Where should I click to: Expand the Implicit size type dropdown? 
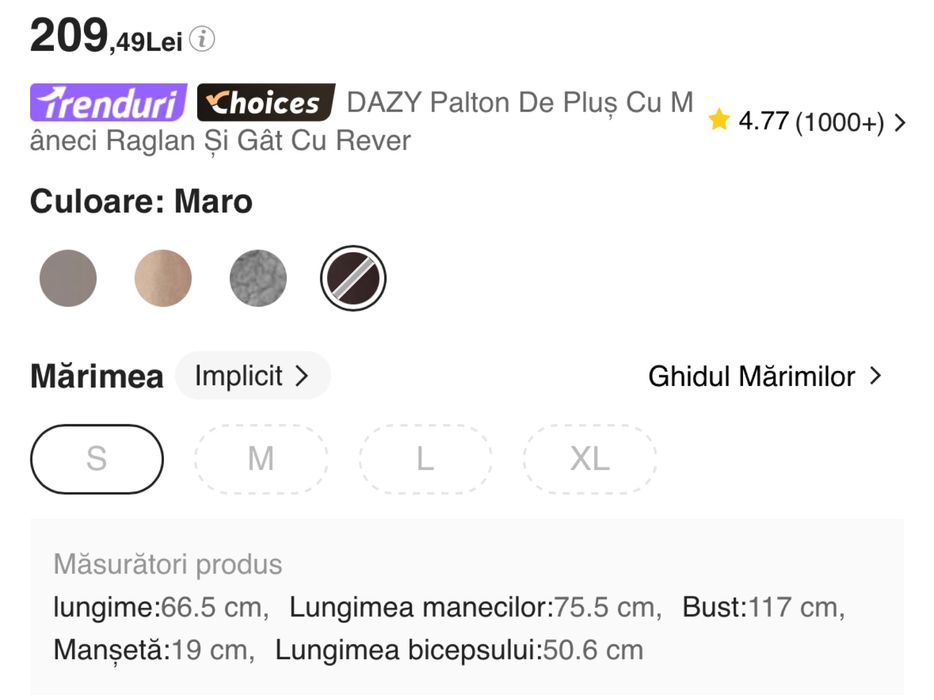tap(252, 376)
